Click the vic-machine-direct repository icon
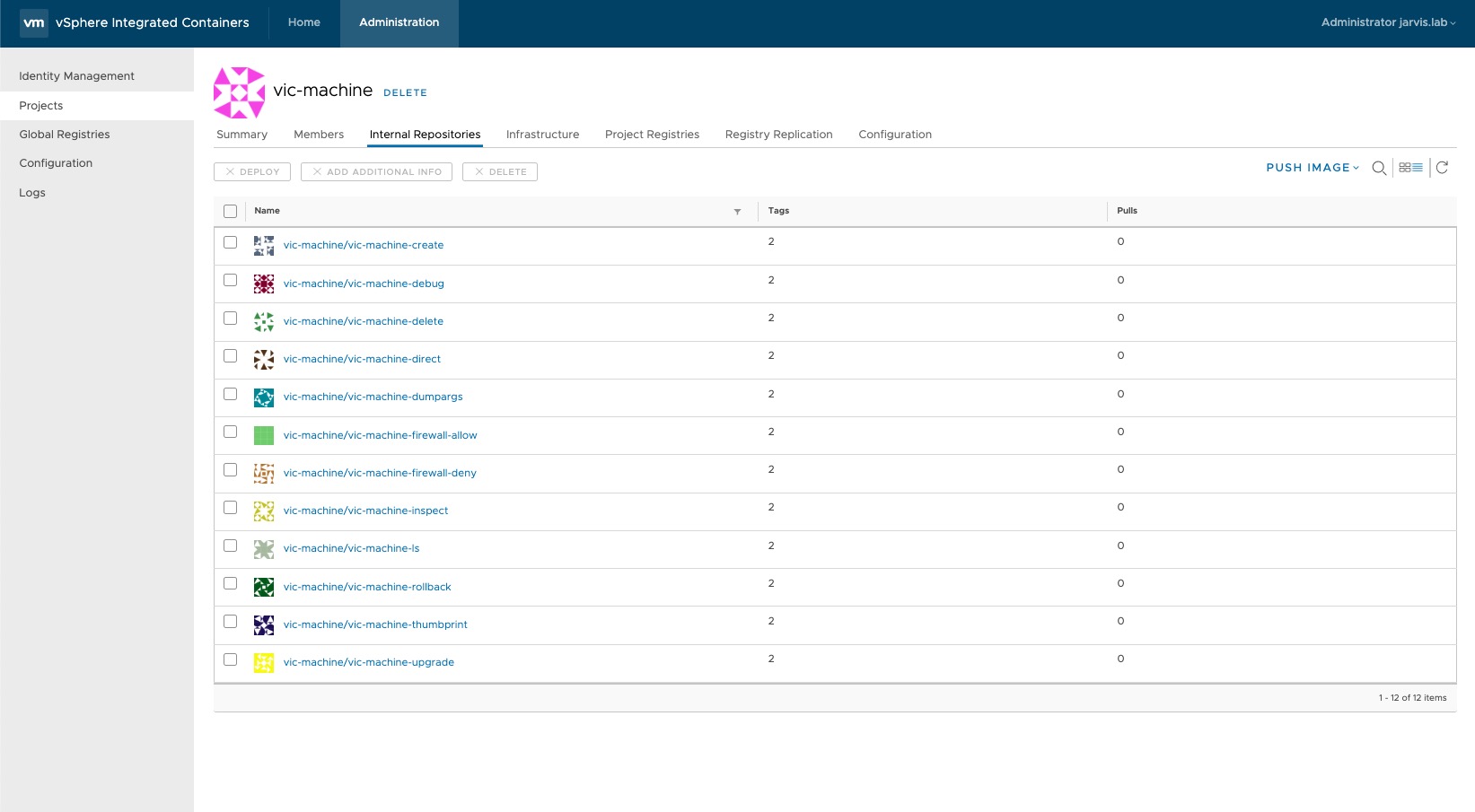The width and height of the screenshot is (1475, 812). tap(264, 360)
